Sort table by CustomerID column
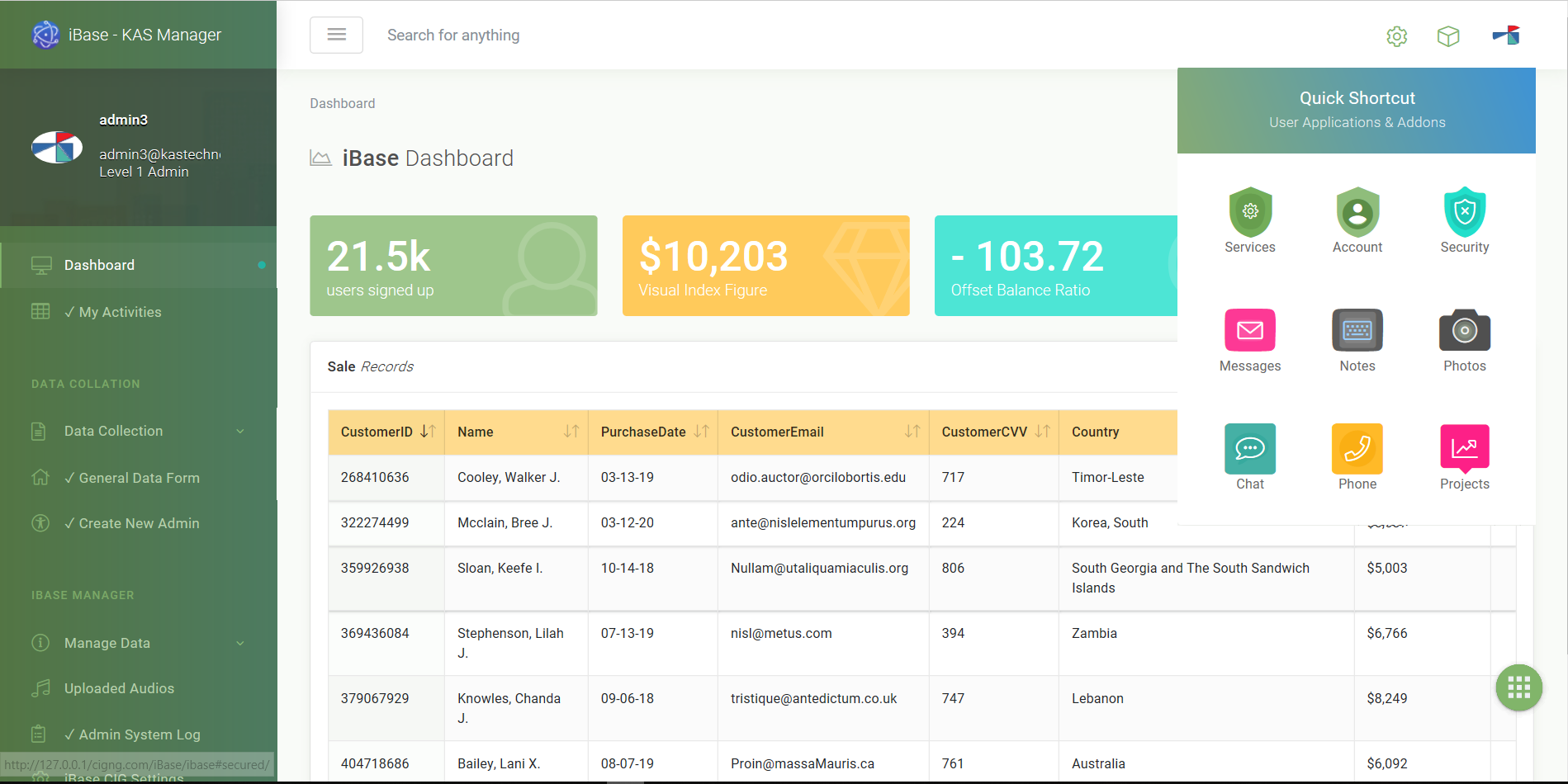 click(x=428, y=432)
